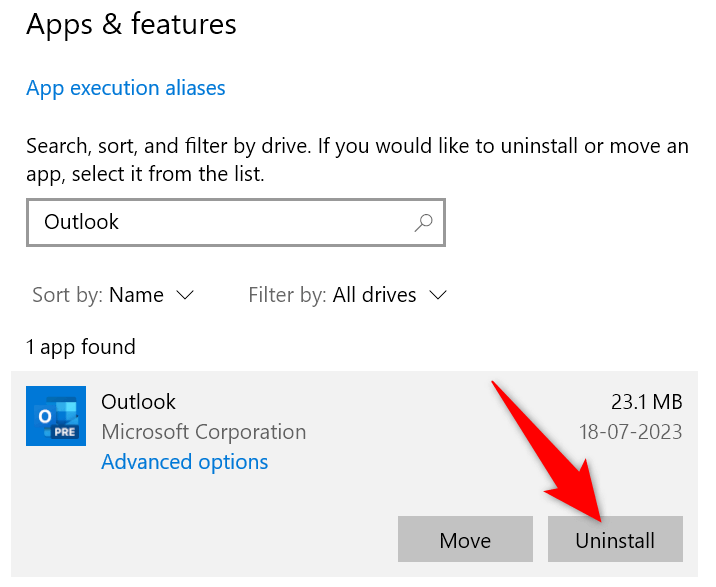Expand the Filter by chevron arrow
The image size is (716, 587).
438,295
